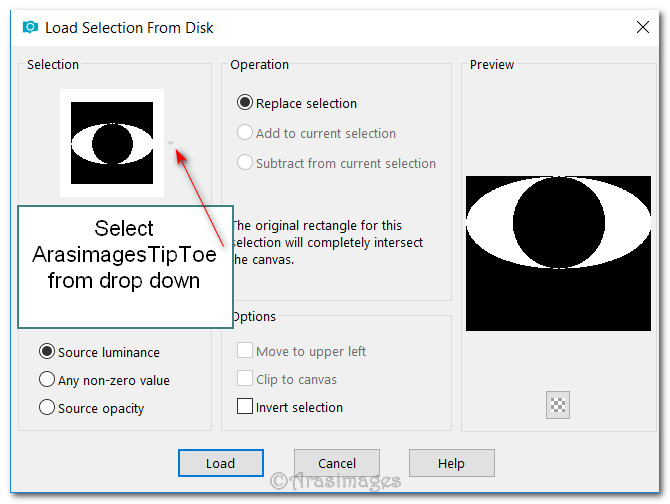Enable Move to upper left checkbox
The height and width of the screenshot is (504, 670).
(x=244, y=351)
